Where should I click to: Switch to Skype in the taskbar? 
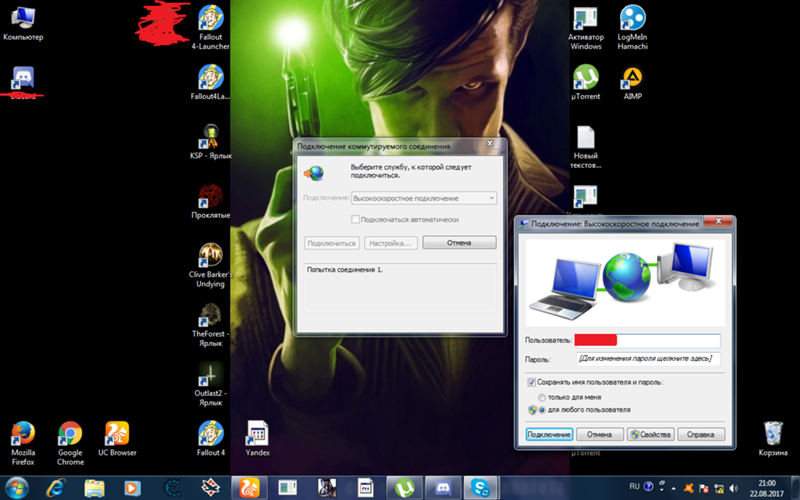481,488
